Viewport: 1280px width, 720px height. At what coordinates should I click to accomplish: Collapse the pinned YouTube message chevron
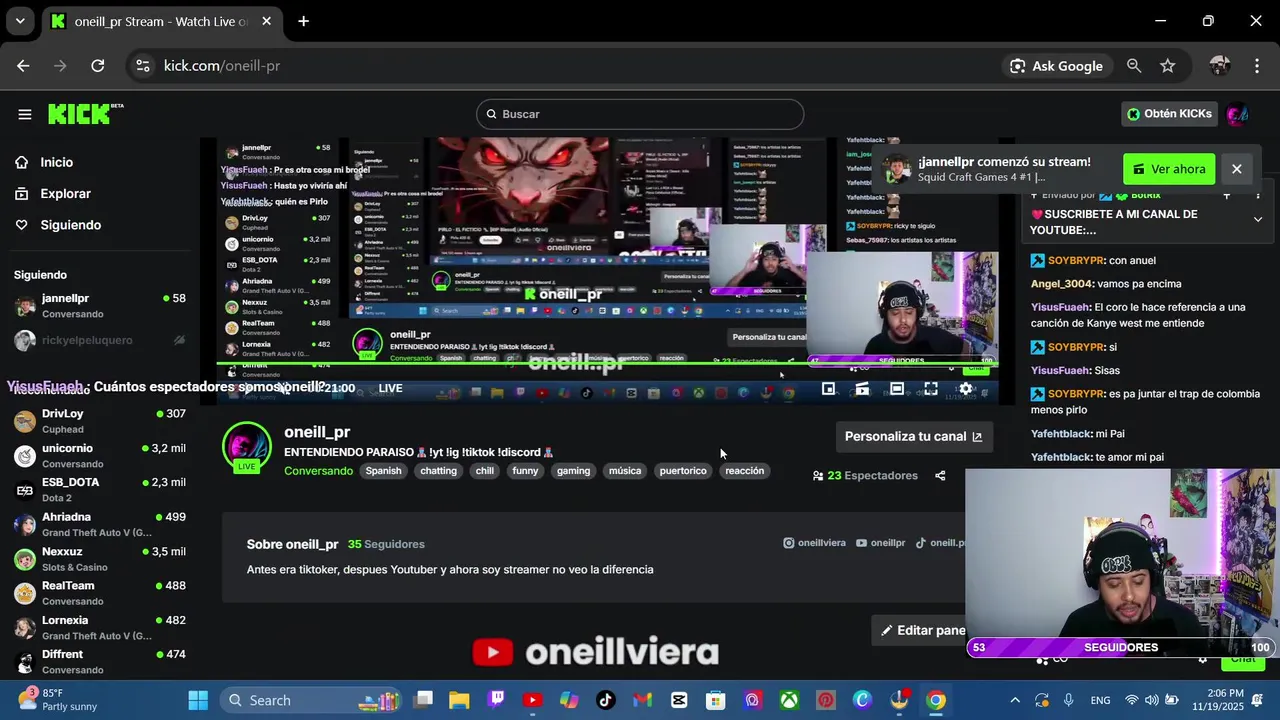[1258, 219]
